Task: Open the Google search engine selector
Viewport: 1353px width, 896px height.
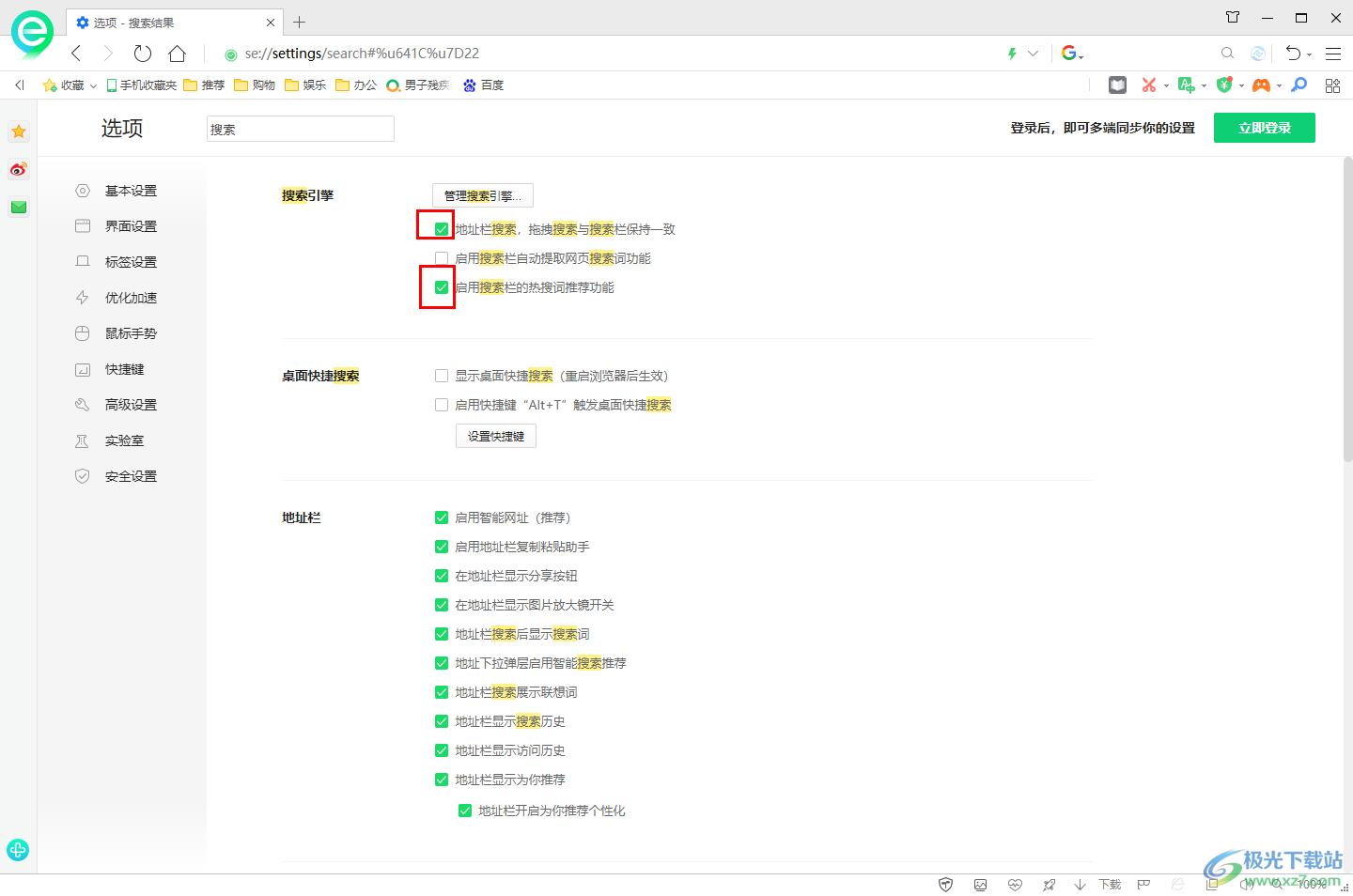Action: [1072, 54]
